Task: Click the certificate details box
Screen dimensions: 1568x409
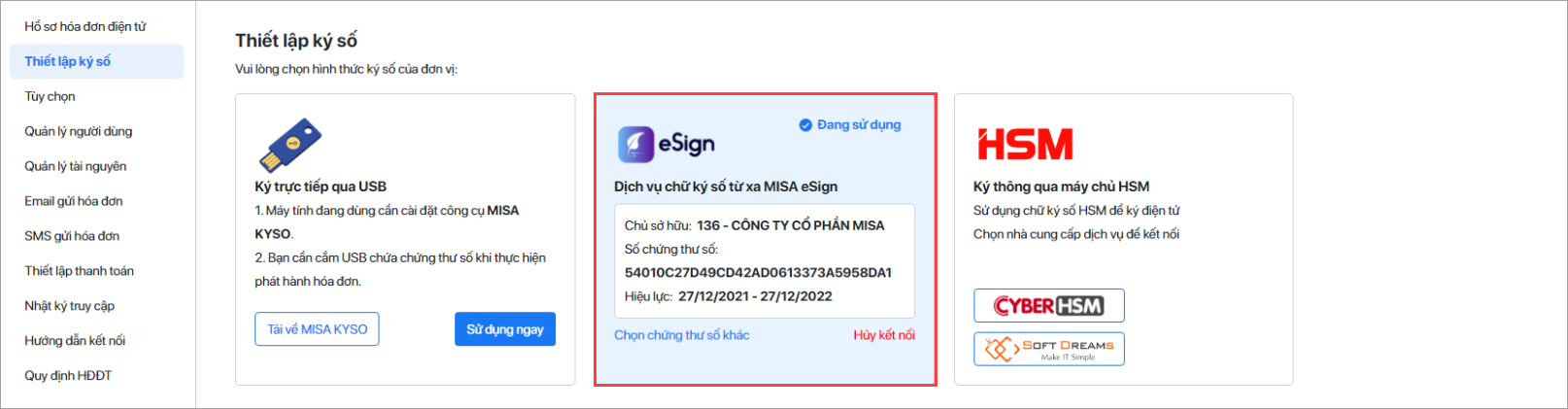Action: click(765, 261)
